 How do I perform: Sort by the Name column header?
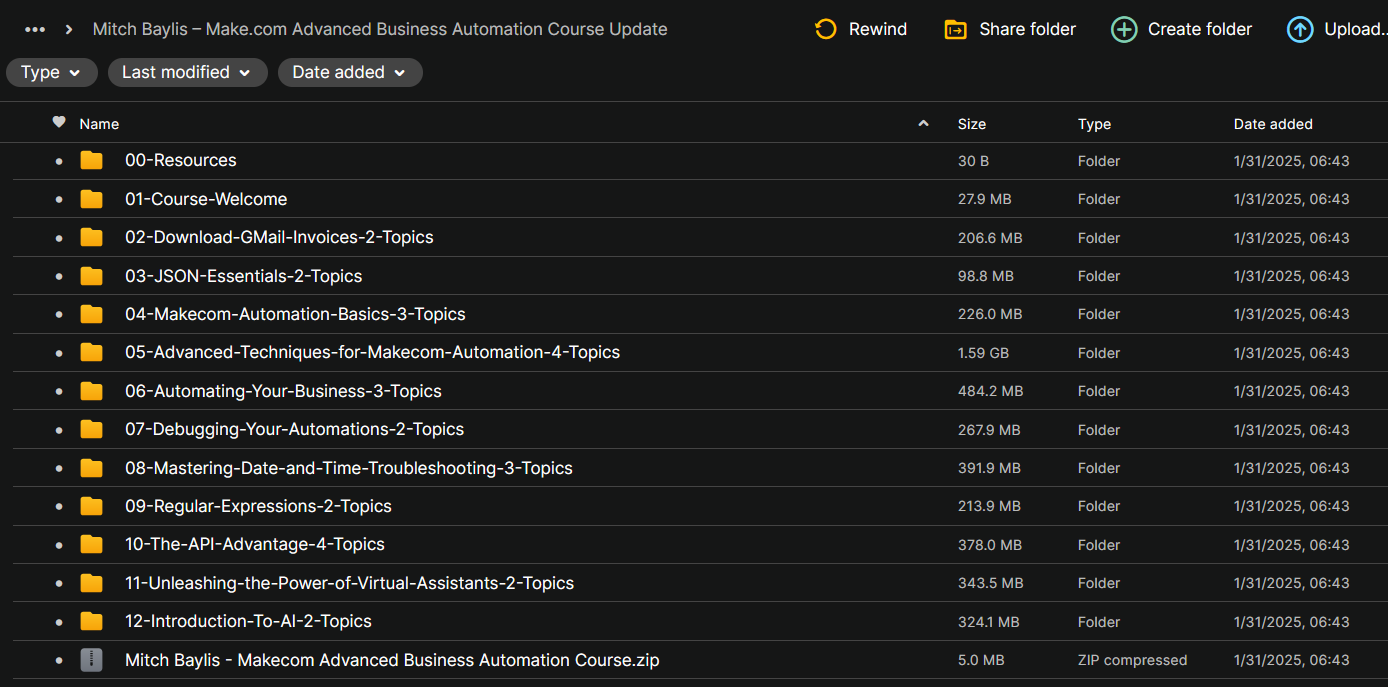(x=99, y=124)
